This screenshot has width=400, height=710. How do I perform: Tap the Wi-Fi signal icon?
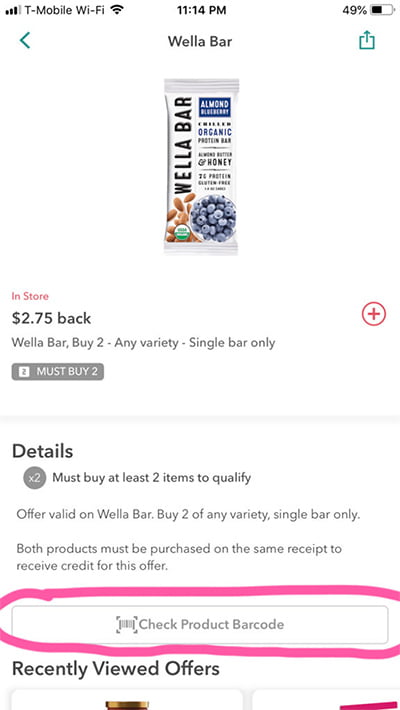[x=117, y=10]
